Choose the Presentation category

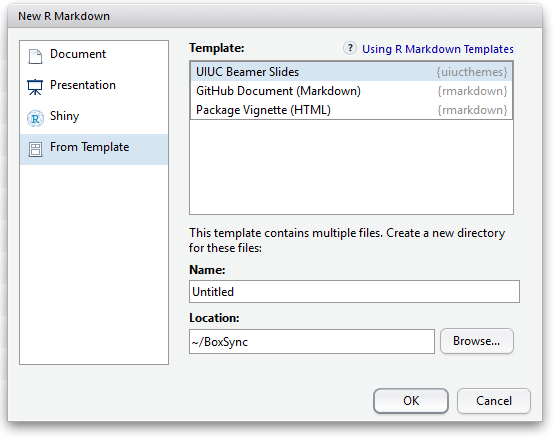83,85
